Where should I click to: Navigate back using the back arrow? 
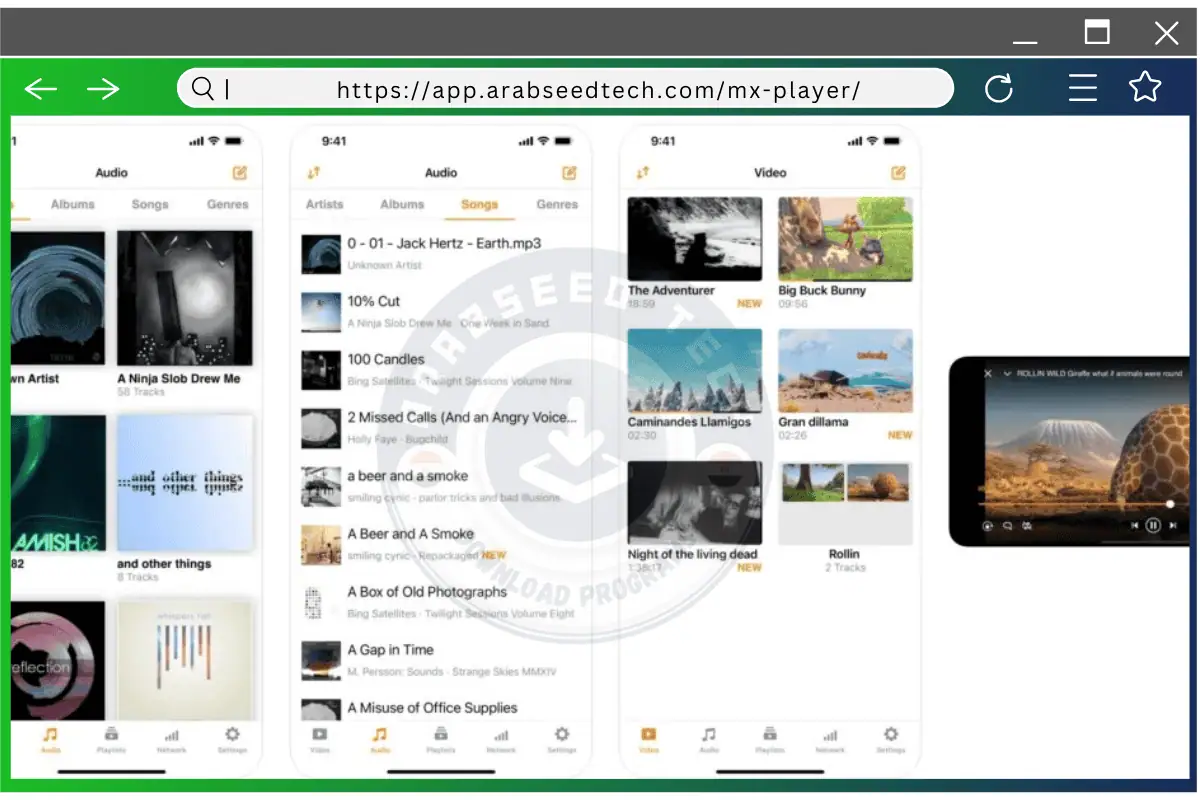(x=40, y=88)
